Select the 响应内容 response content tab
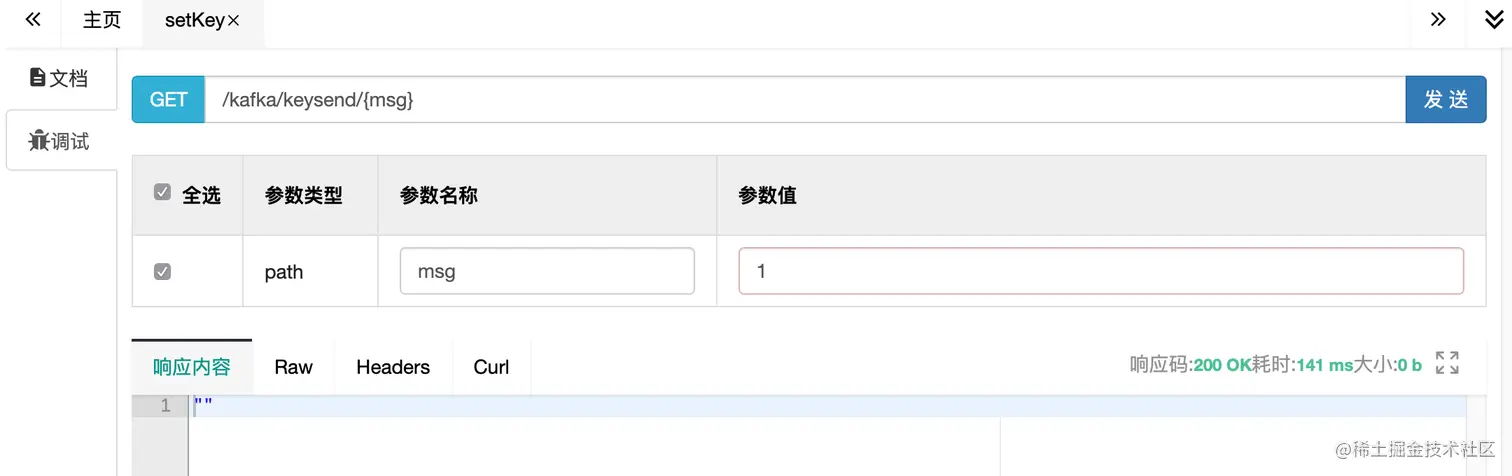This screenshot has width=1512, height=476. (x=191, y=367)
